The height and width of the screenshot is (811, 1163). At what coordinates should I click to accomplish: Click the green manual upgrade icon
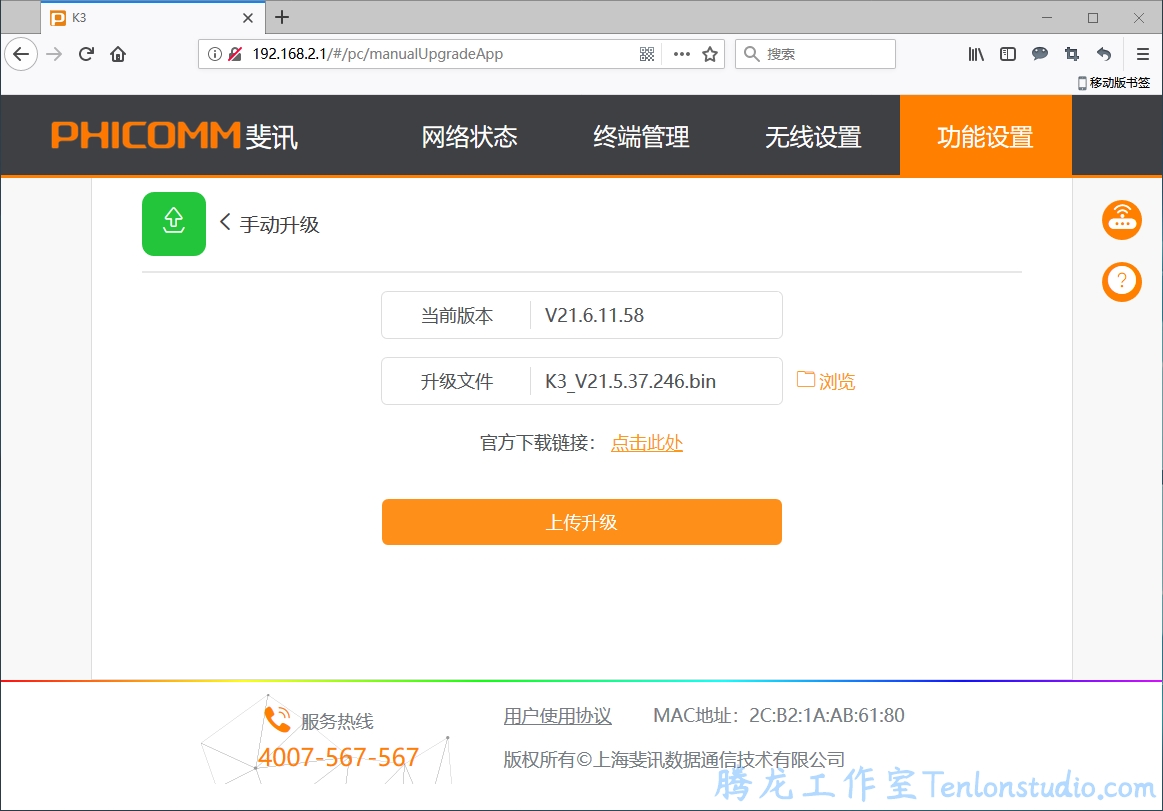174,223
